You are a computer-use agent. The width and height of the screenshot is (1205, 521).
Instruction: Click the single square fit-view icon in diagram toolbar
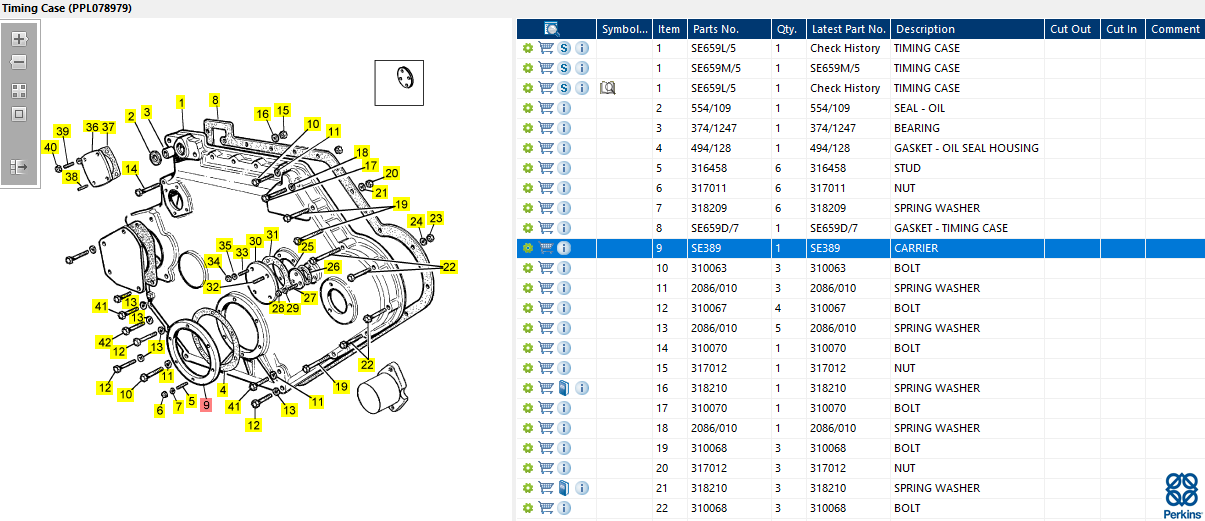(19, 114)
